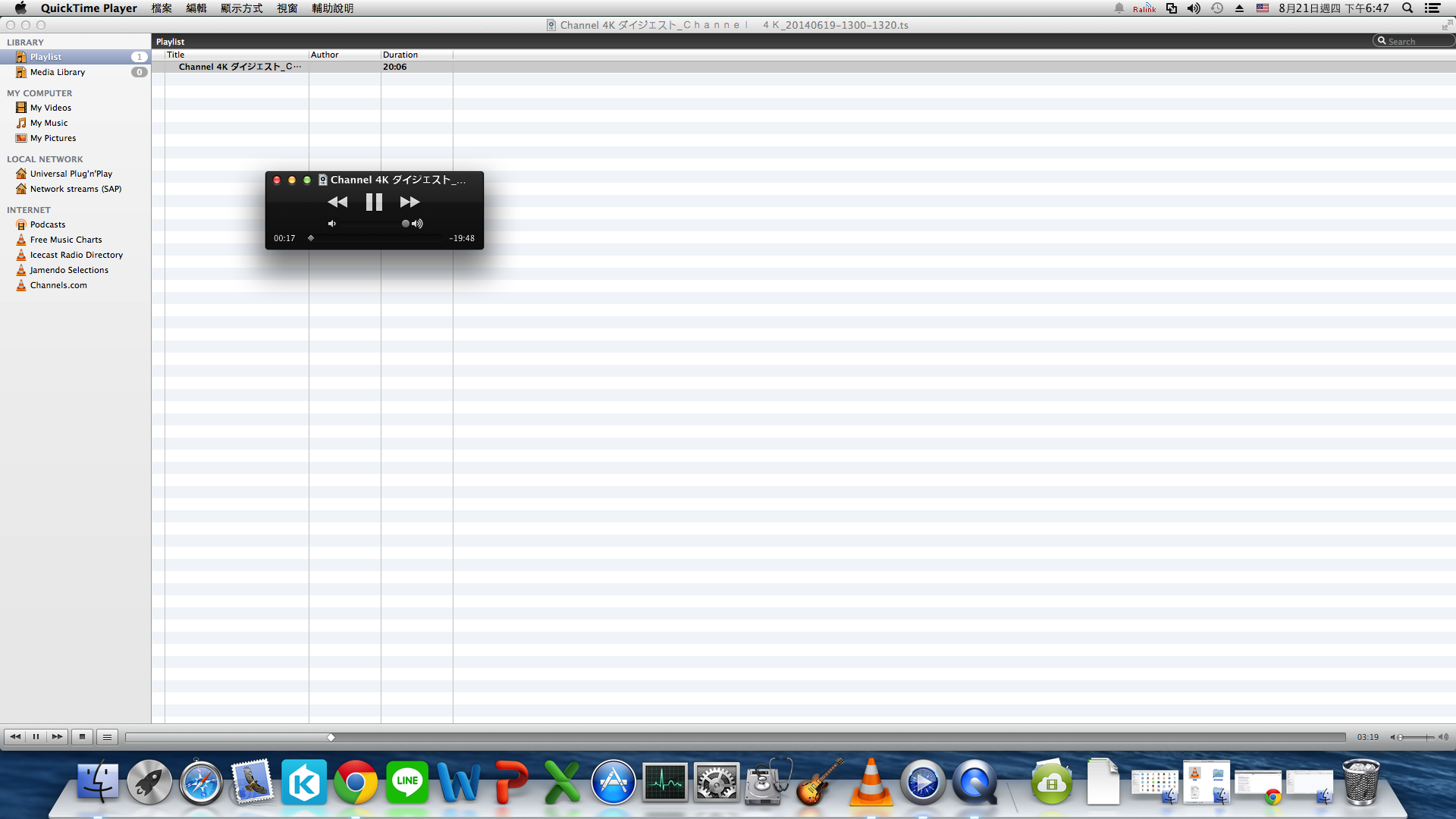Image resolution: width=1456 pixels, height=819 pixels.
Task: Click the maximum volume speaker icon in the controller
Action: [417, 224]
